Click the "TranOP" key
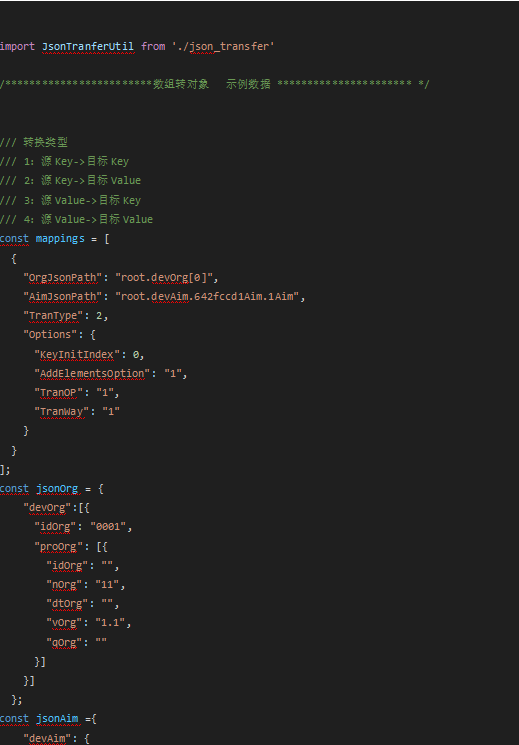This screenshot has height=745, width=519. [x=59, y=392]
